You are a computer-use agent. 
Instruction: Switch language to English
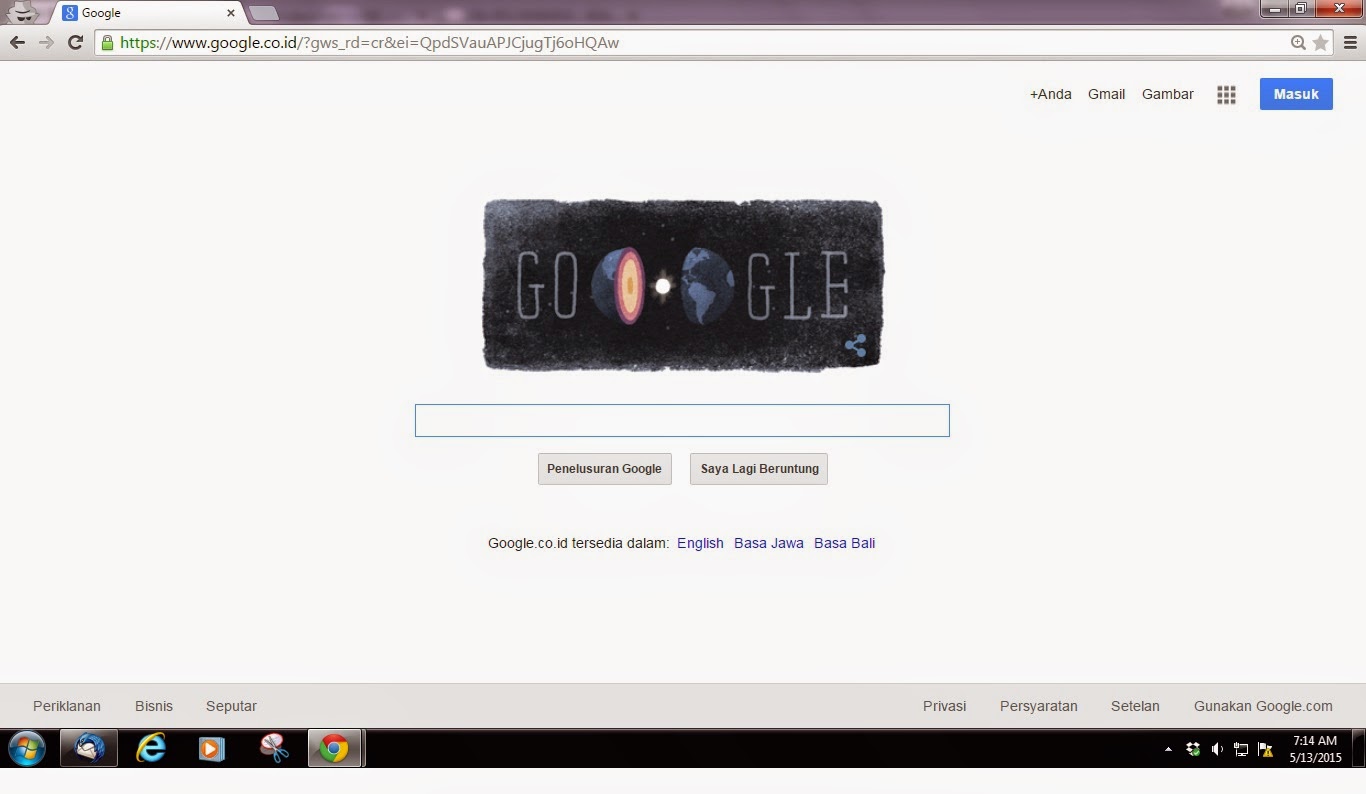pos(700,543)
